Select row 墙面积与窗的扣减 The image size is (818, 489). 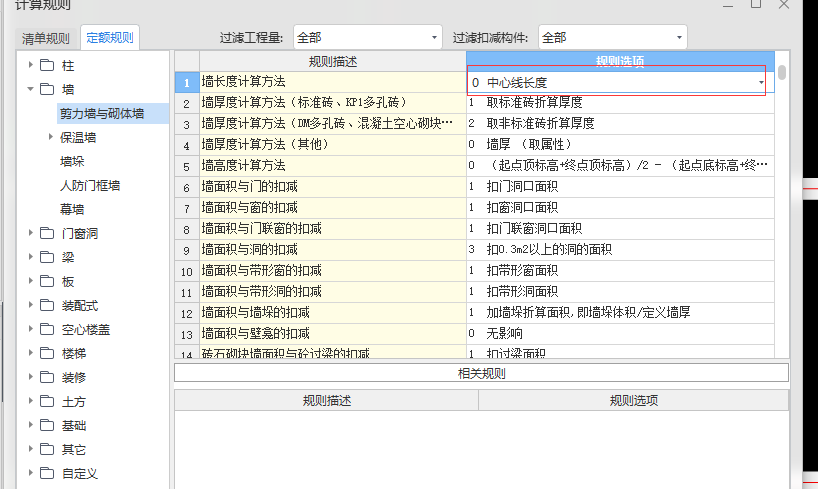333,208
